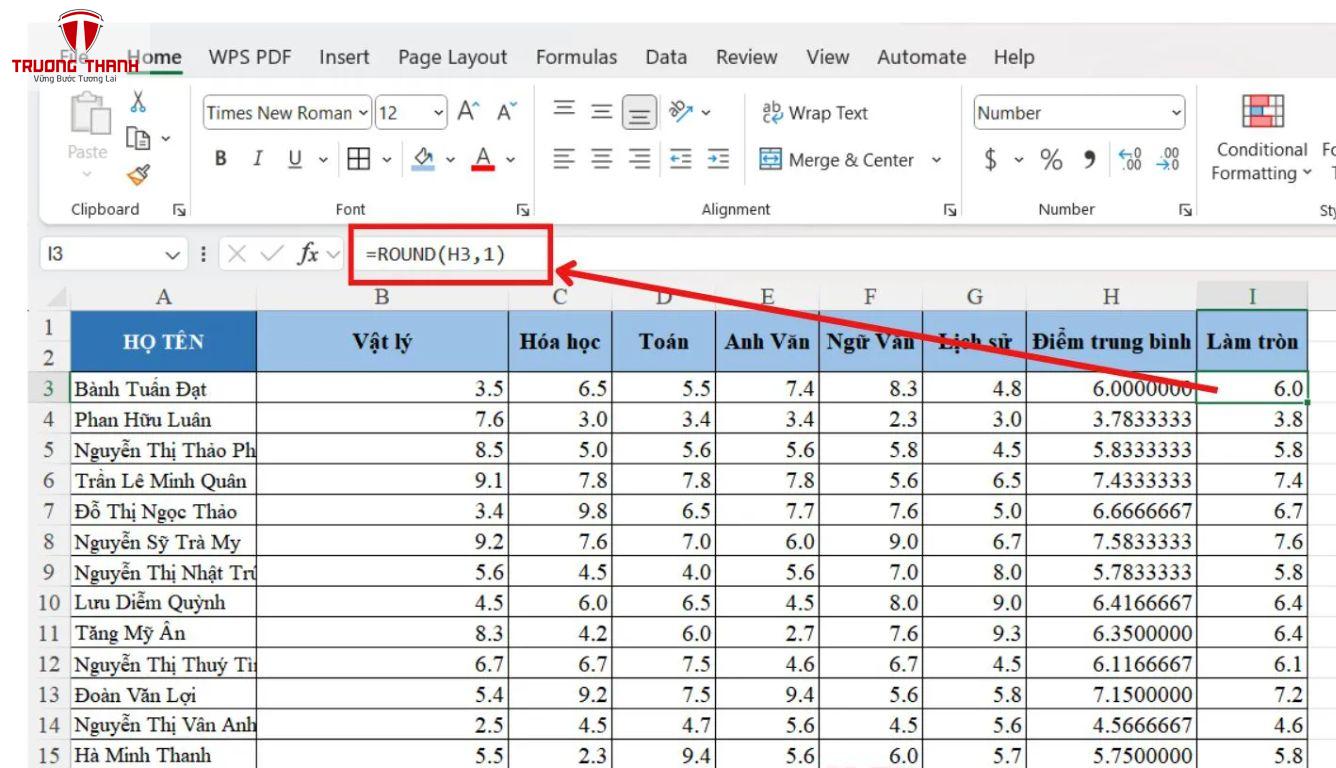Select row 9 header
1336x768 pixels.
click(x=49, y=572)
